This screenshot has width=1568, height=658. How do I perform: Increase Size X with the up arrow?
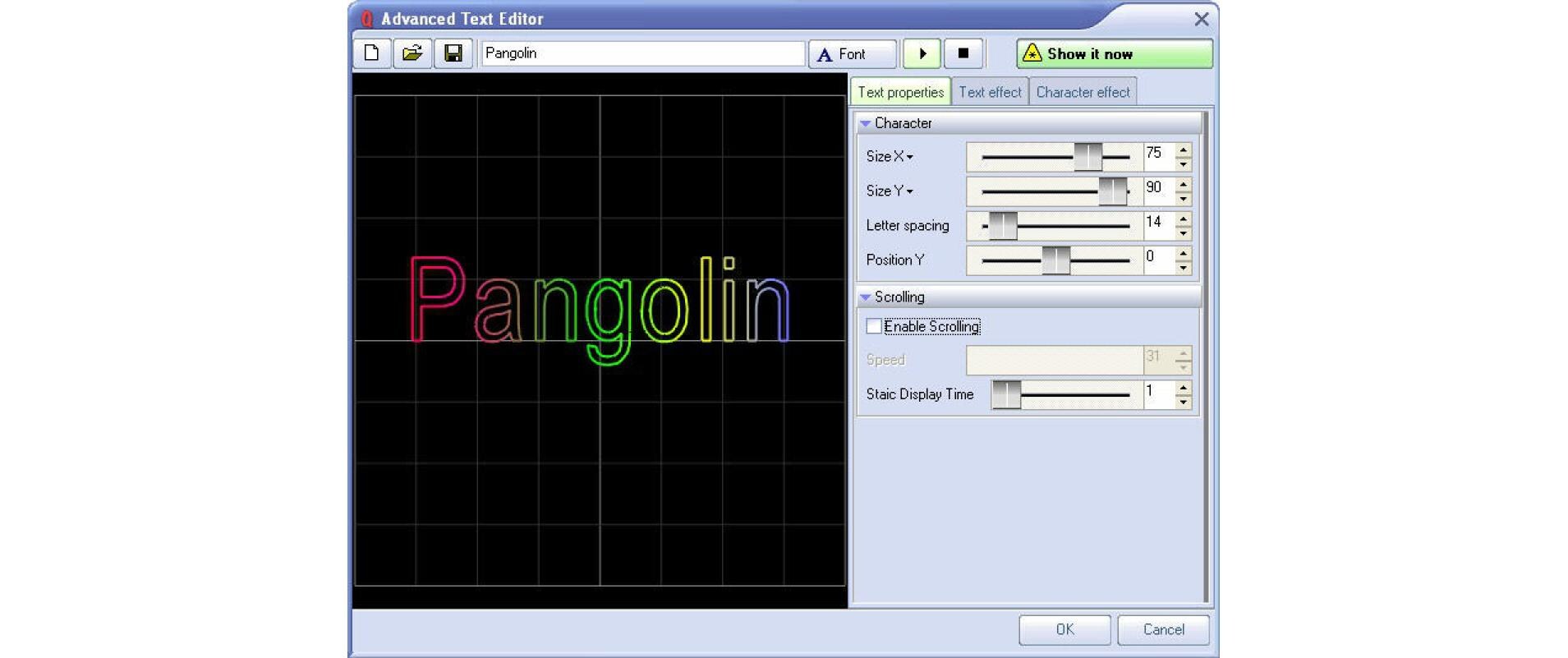pos(1183,150)
